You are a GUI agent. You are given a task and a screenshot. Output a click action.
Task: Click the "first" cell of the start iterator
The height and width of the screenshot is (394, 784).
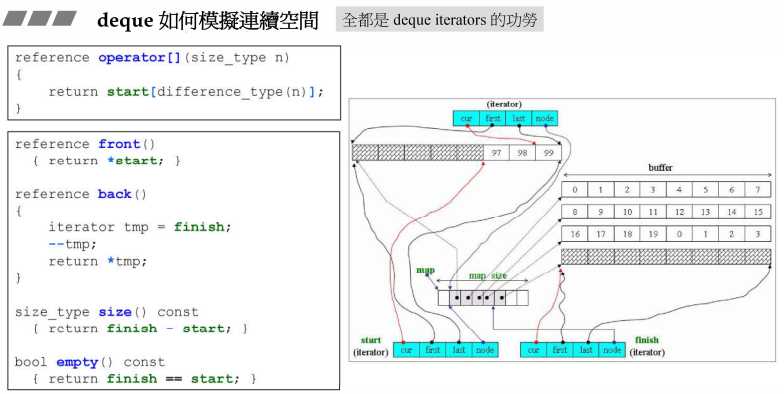(432, 350)
